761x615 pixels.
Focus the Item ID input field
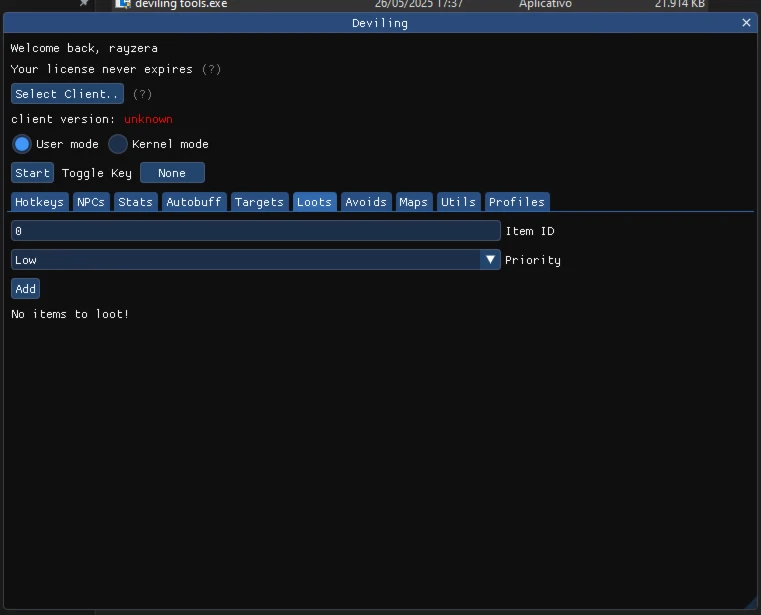pos(256,231)
